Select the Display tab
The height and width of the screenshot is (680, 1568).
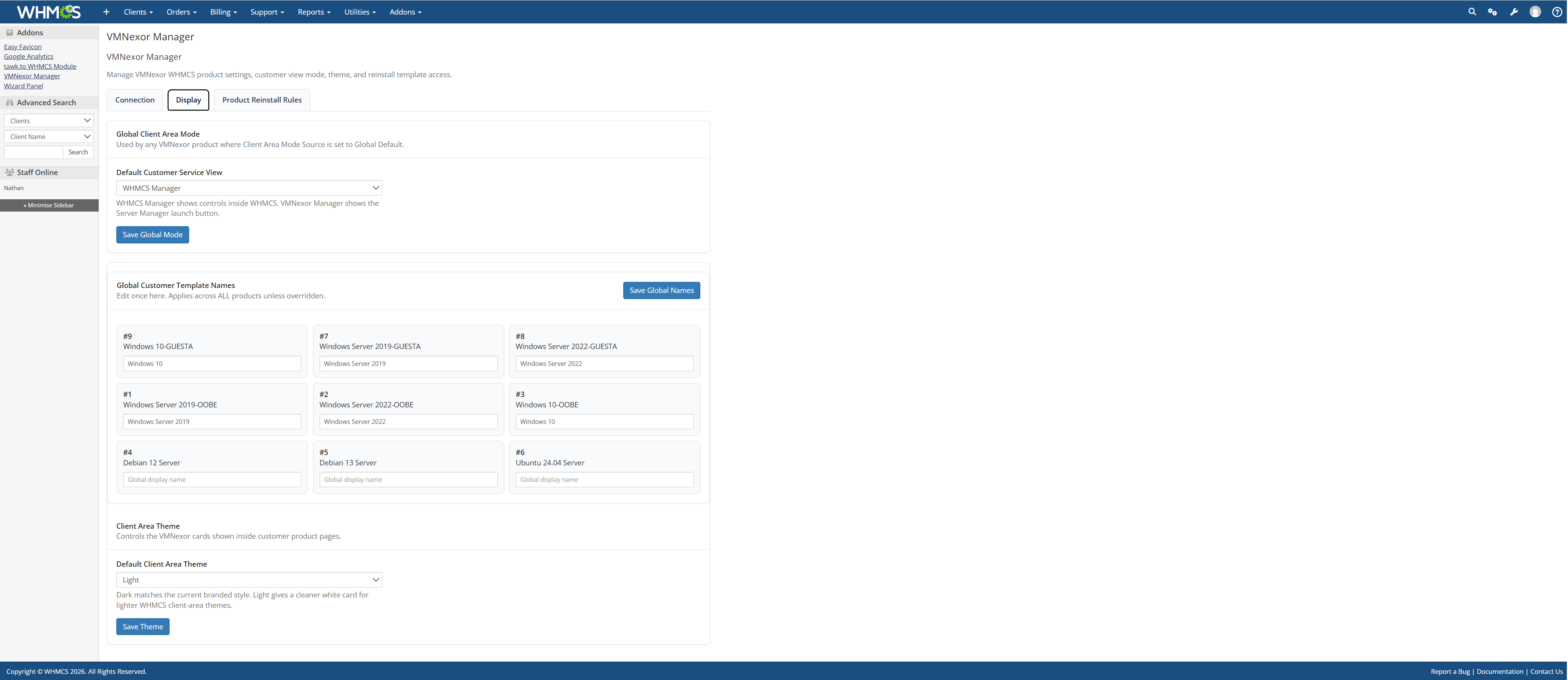pos(189,100)
